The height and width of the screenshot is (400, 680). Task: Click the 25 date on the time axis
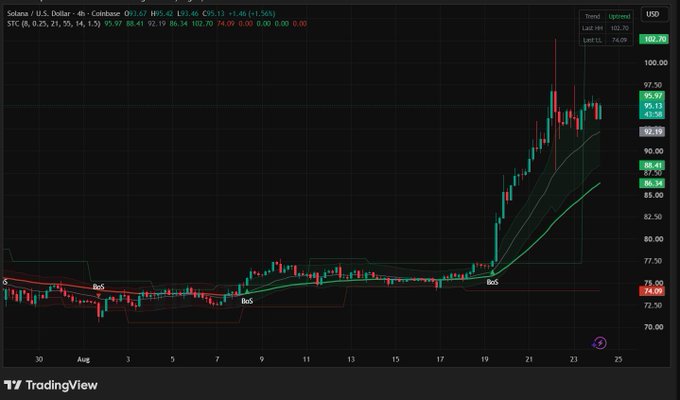(x=618, y=359)
